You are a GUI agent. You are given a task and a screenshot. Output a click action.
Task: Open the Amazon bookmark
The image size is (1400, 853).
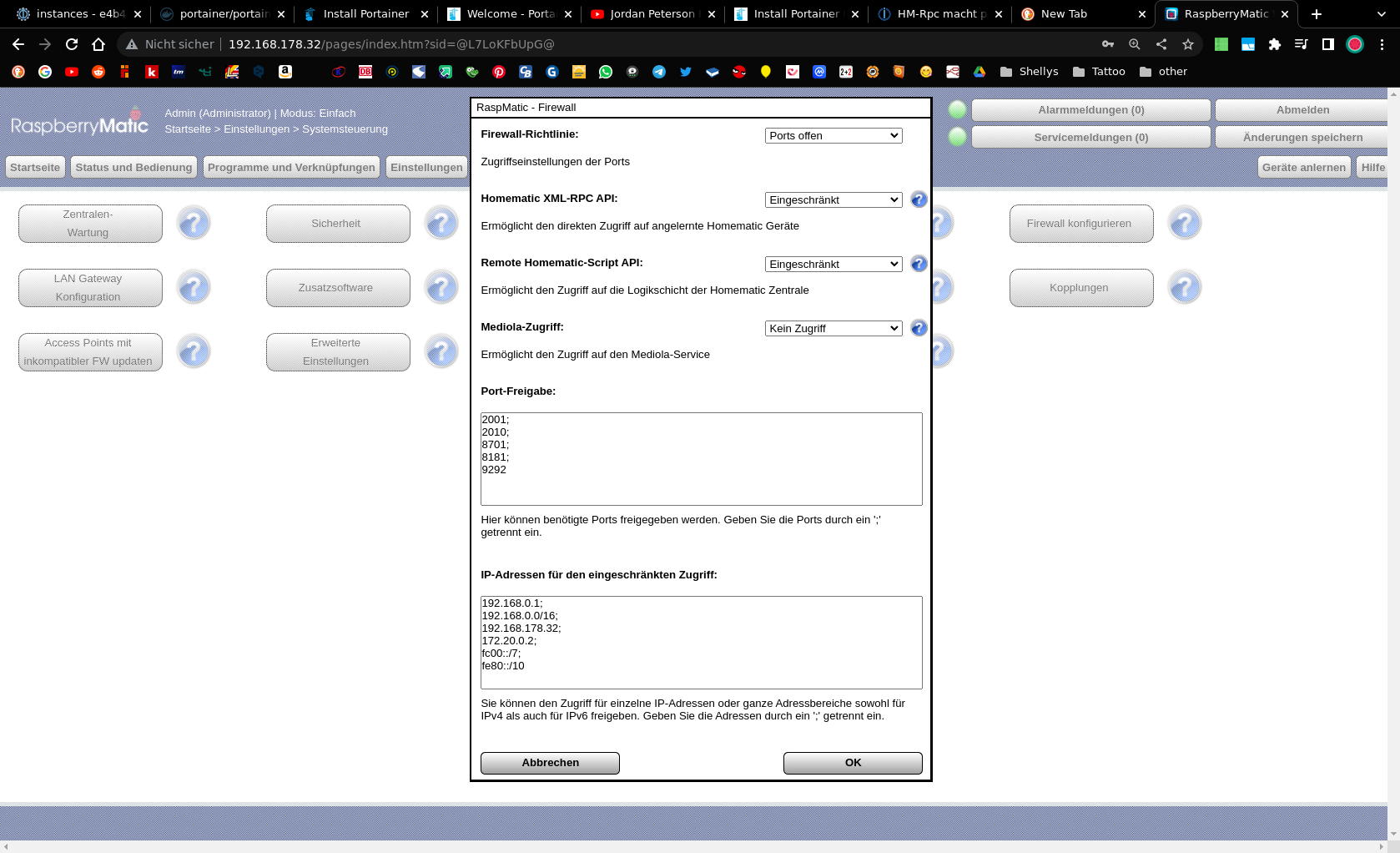pyautogui.click(x=285, y=72)
